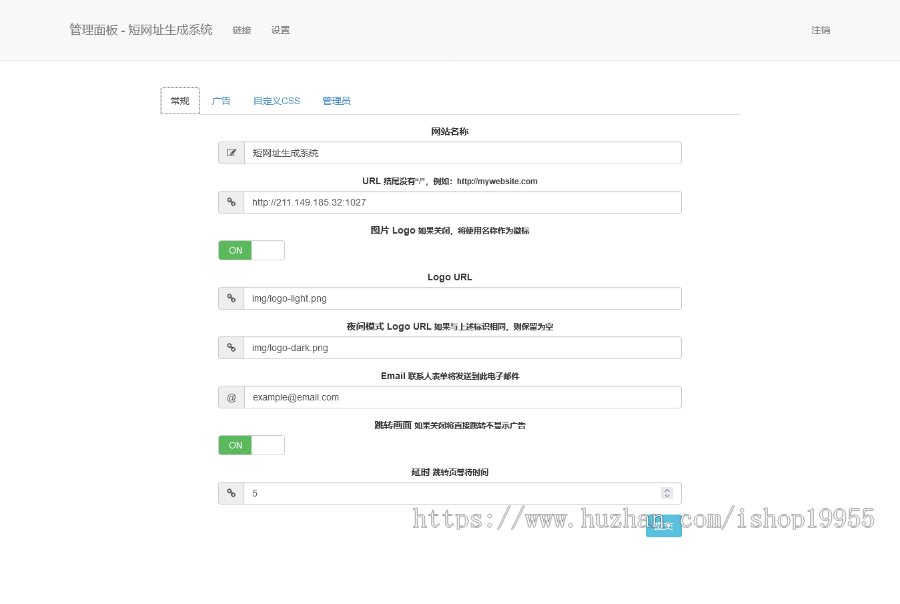This screenshot has width=900, height=604.
Task: Open the 设置 menu in the navbar
Action: coord(281,30)
